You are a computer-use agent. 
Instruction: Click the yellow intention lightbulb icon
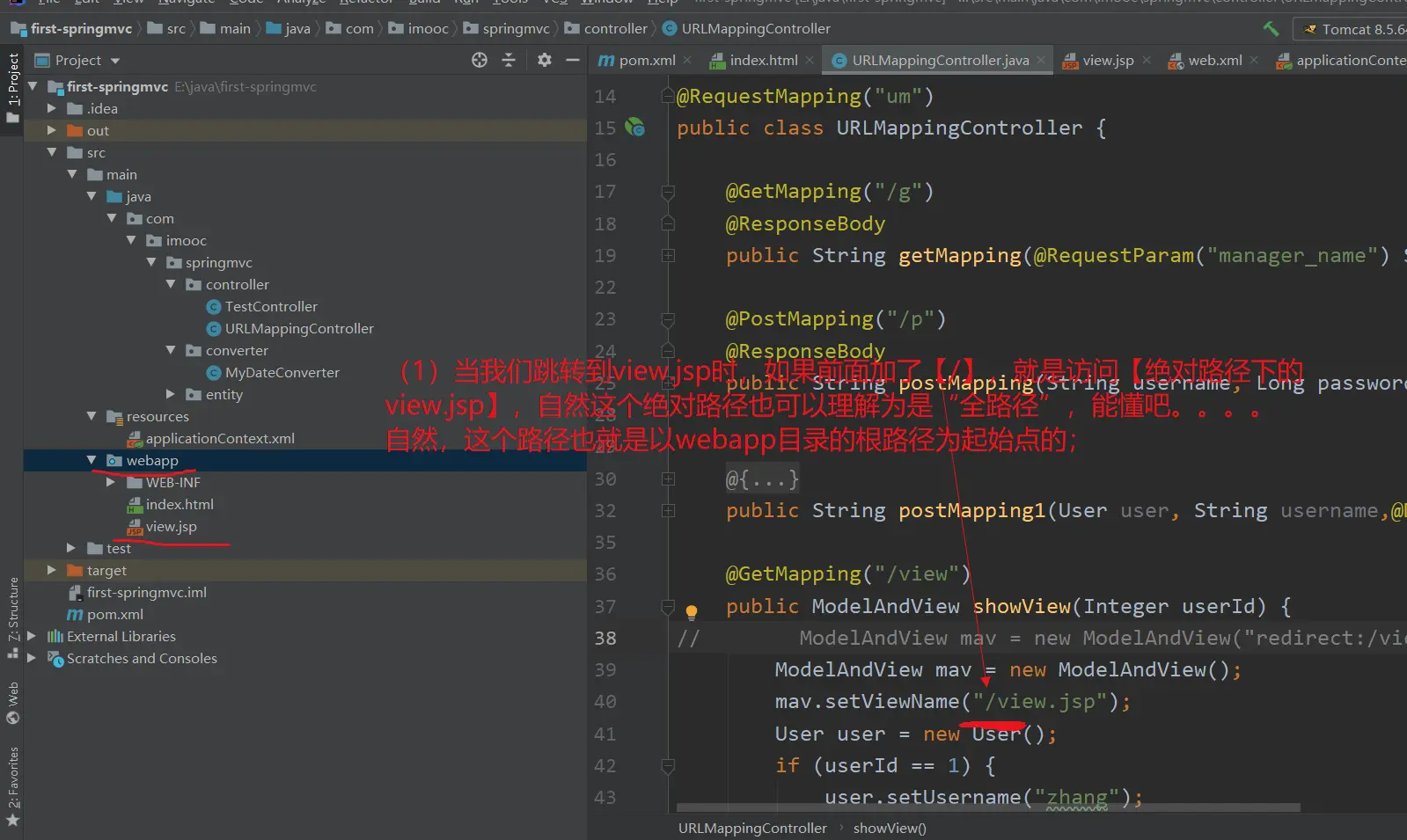tap(692, 611)
